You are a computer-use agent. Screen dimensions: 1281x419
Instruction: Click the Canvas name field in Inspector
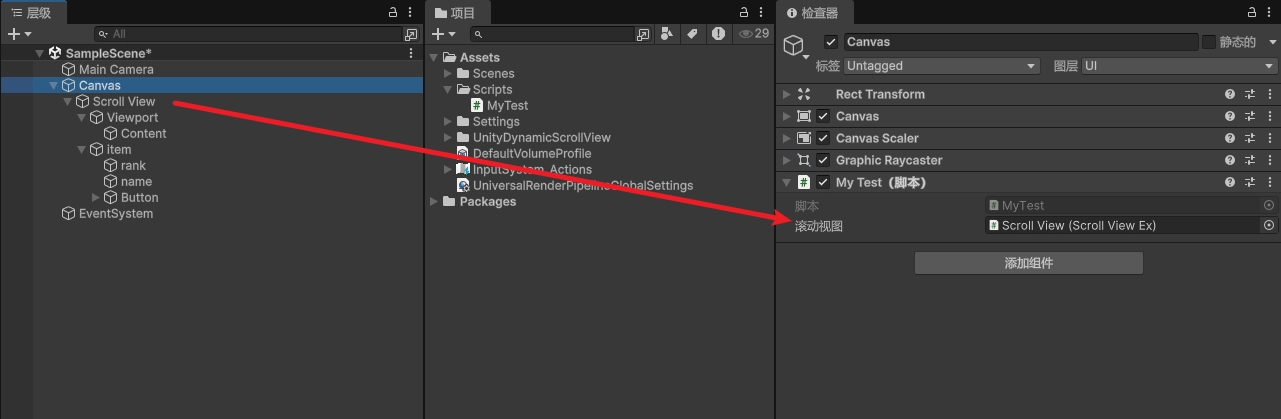coord(1020,42)
